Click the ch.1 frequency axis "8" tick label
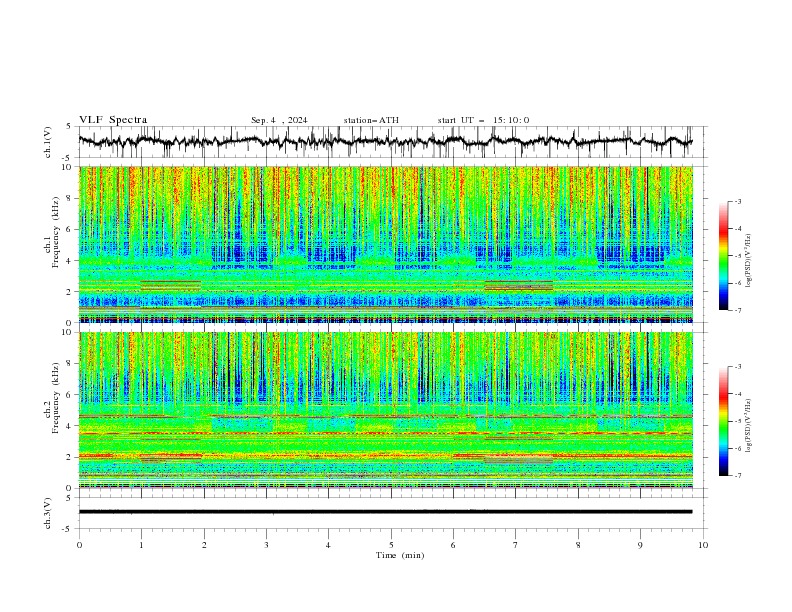The width and height of the screenshot is (792, 612). (71, 198)
